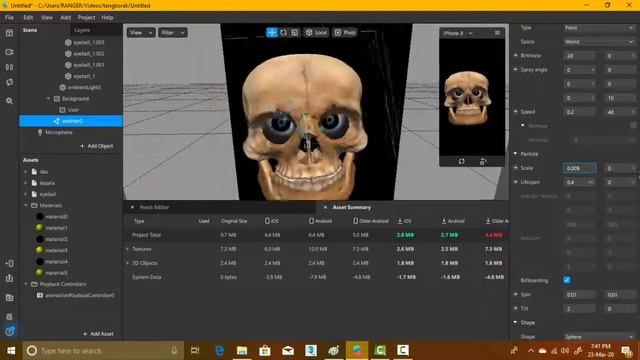640x360 pixels.
Task: Click the Add Object button
Action: click(x=97, y=146)
